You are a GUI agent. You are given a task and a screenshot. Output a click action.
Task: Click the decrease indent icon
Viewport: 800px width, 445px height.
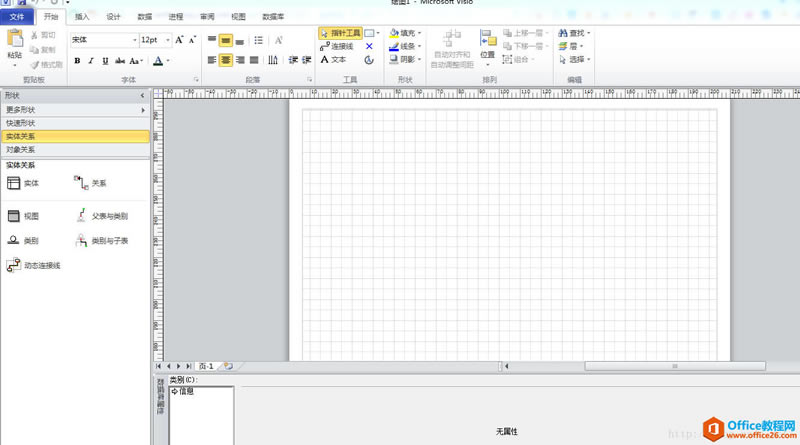[x=293, y=60]
